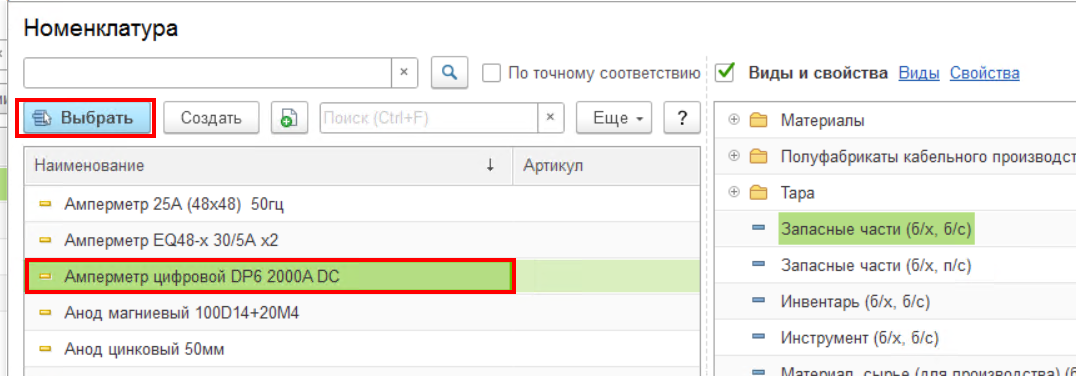Expand the Материалы tree node

(x=734, y=120)
